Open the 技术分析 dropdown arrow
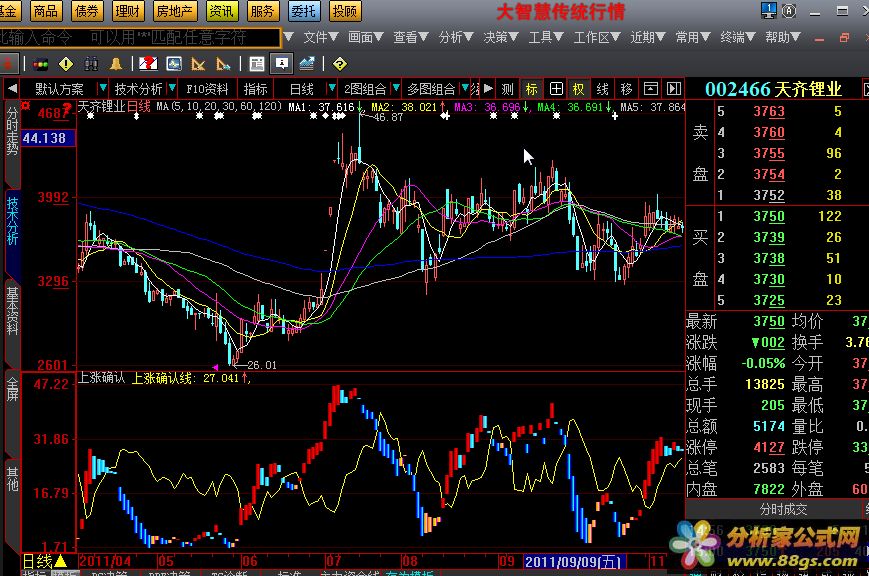Viewport: 869px width, 576px height. tap(172, 88)
